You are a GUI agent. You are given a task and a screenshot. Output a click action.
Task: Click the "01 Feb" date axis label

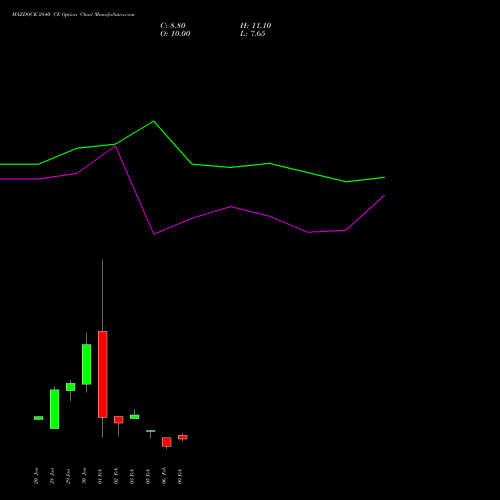tap(100, 476)
